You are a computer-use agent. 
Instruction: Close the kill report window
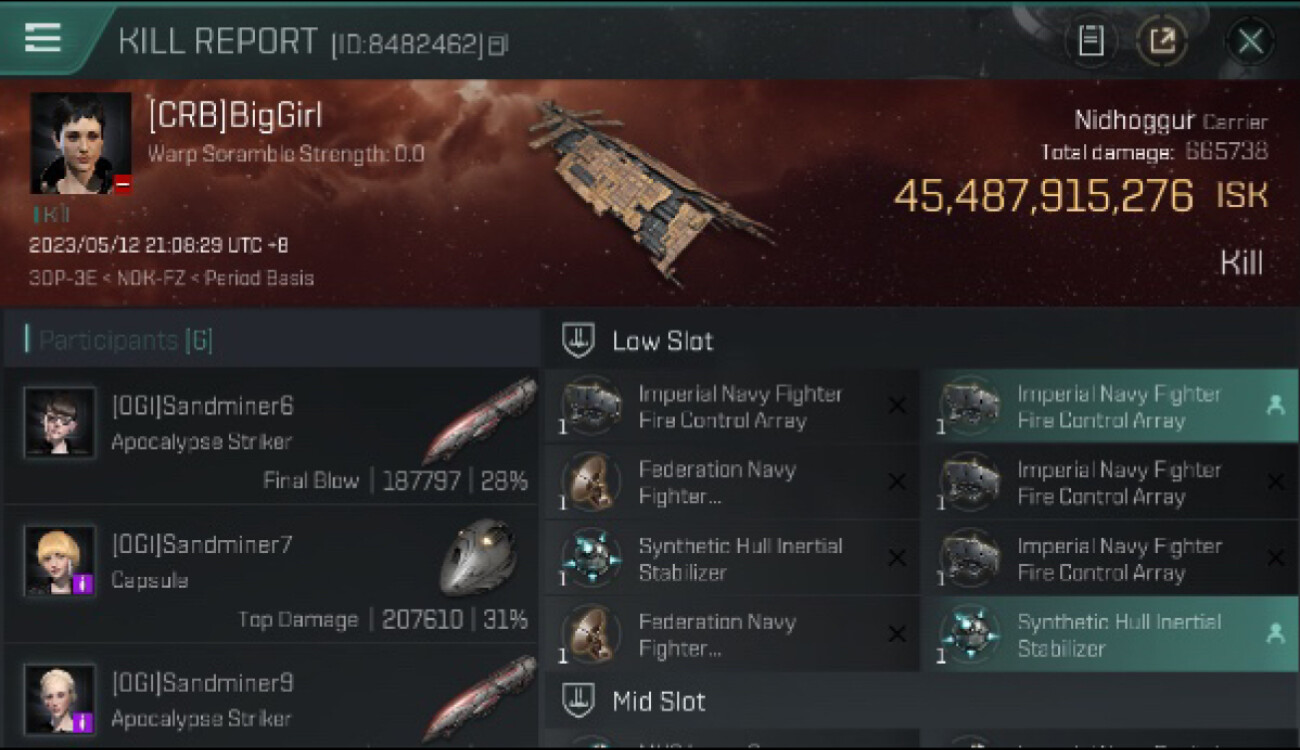coord(1250,41)
